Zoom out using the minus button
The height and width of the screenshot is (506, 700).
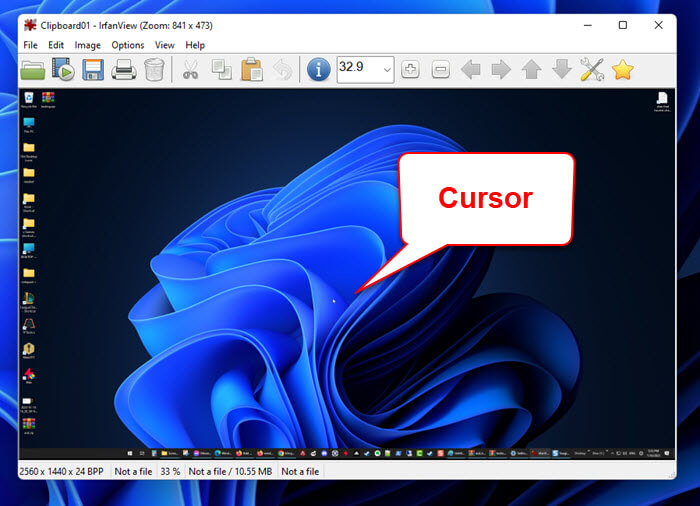click(441, 70)
